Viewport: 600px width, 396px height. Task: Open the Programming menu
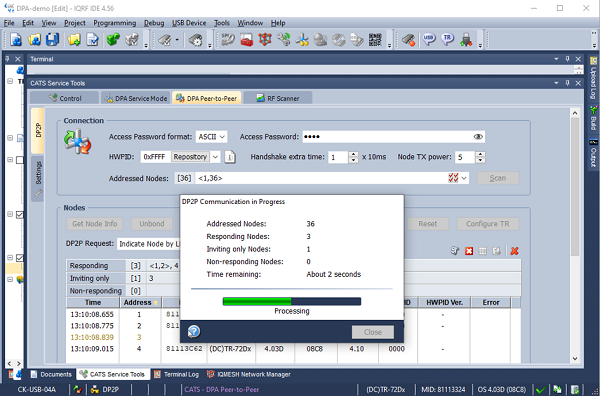click(114, 23)
